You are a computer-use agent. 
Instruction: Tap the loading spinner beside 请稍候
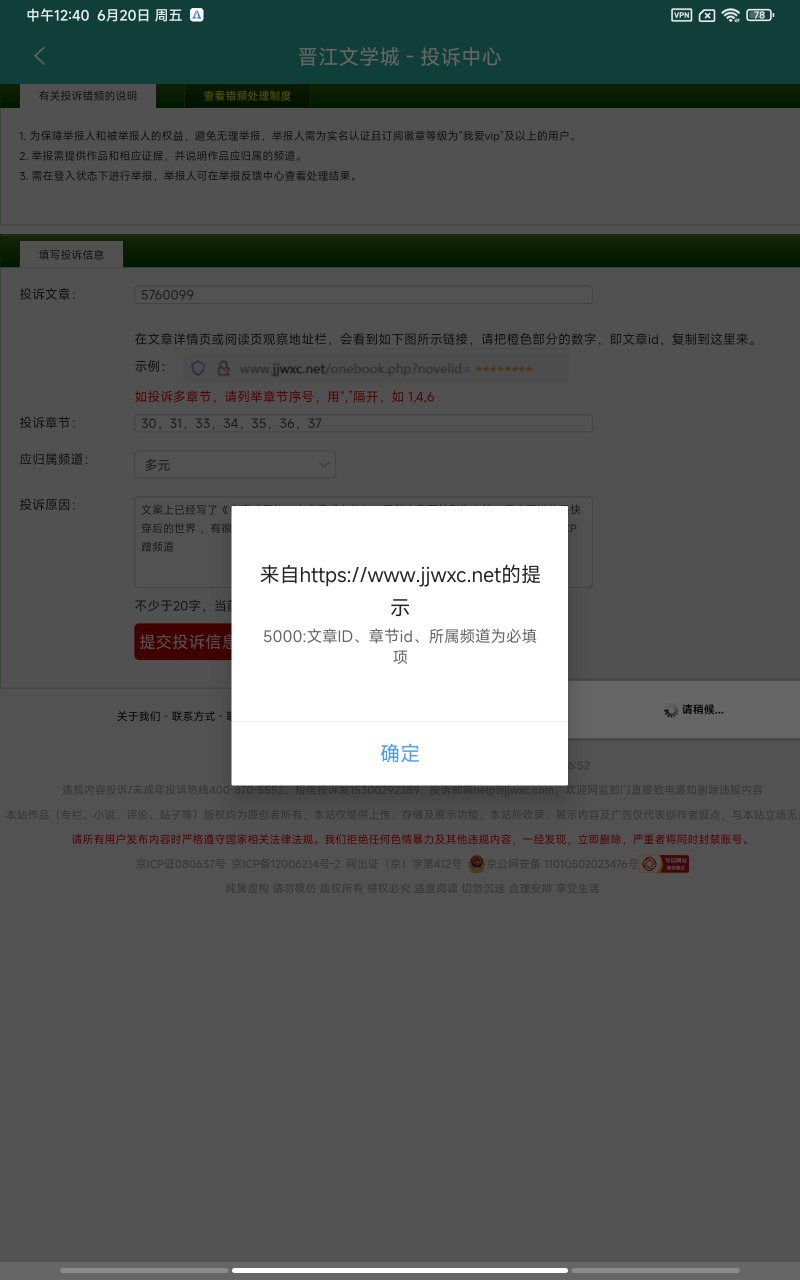pyautogui.click(x=671, y=710)
